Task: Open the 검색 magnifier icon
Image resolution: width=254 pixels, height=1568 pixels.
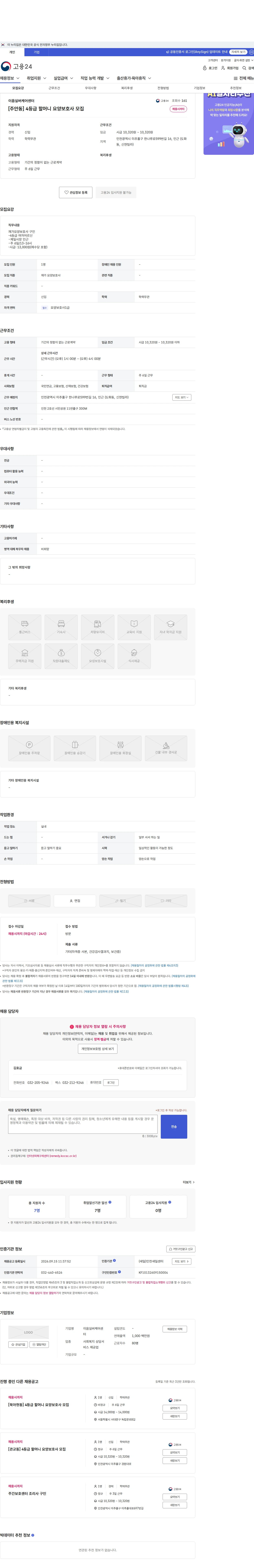Action: pyautogui.click(x=244, y=68)
